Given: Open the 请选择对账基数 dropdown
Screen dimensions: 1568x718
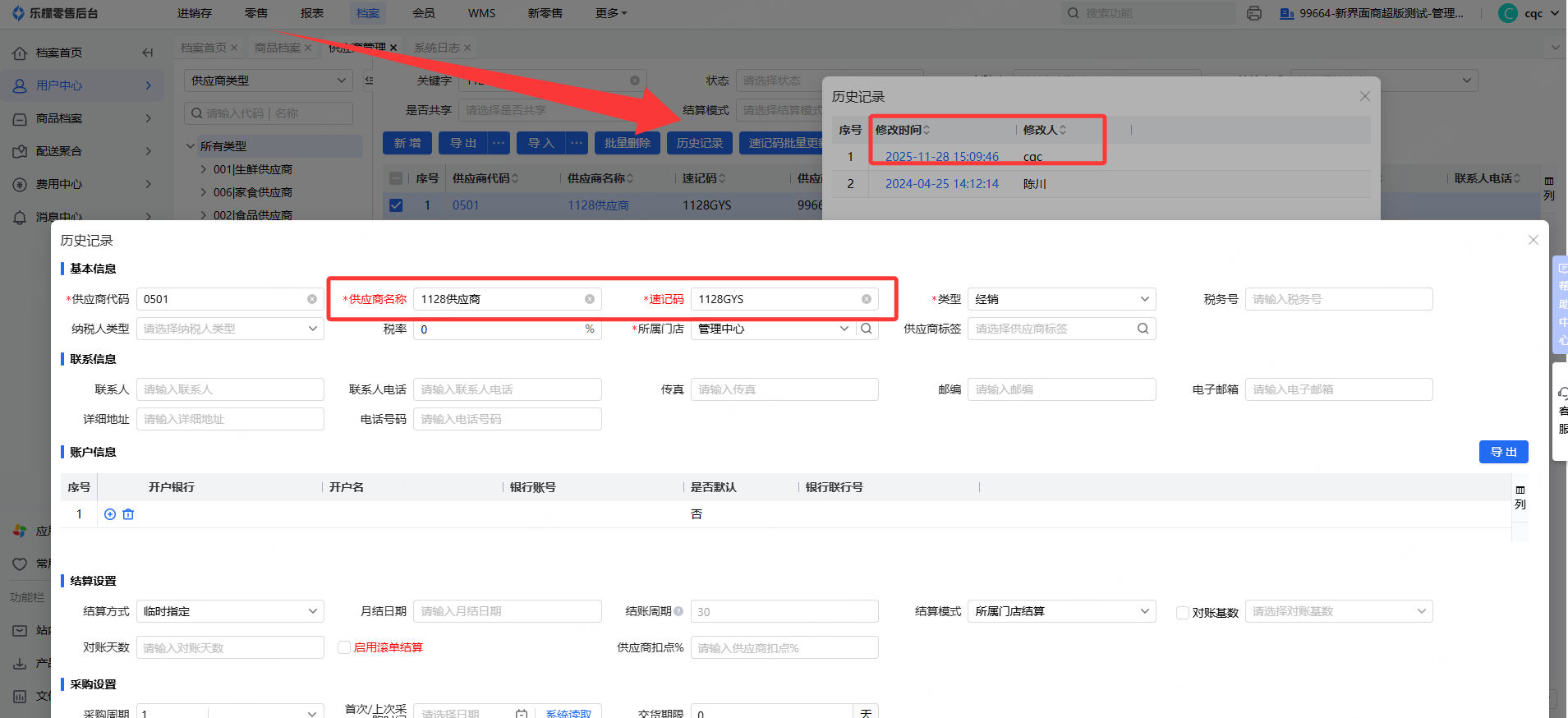Looking at the screenshot, I should click(1339, 611).
